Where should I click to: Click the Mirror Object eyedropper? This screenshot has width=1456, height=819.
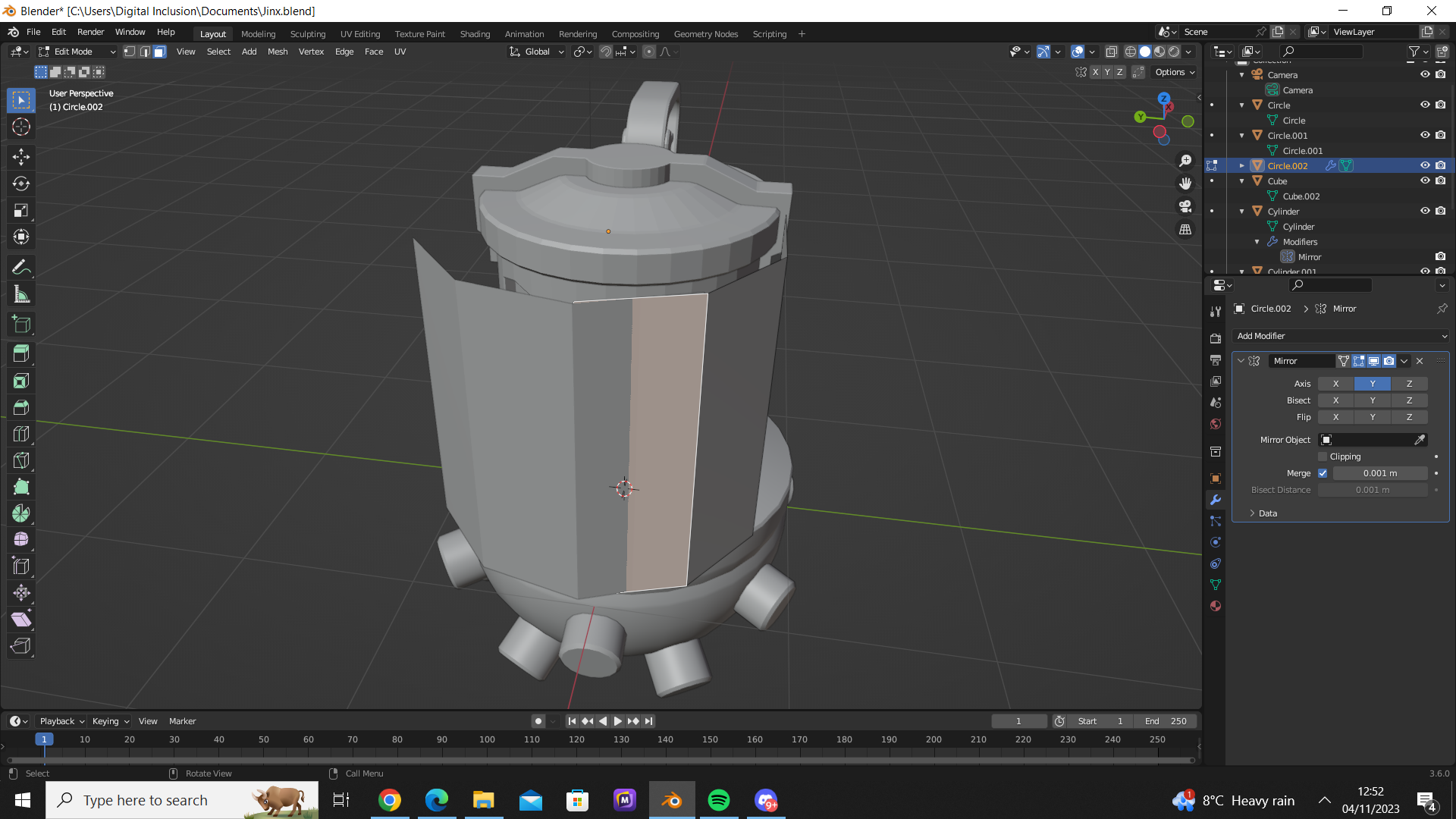tap(1420, 440)
